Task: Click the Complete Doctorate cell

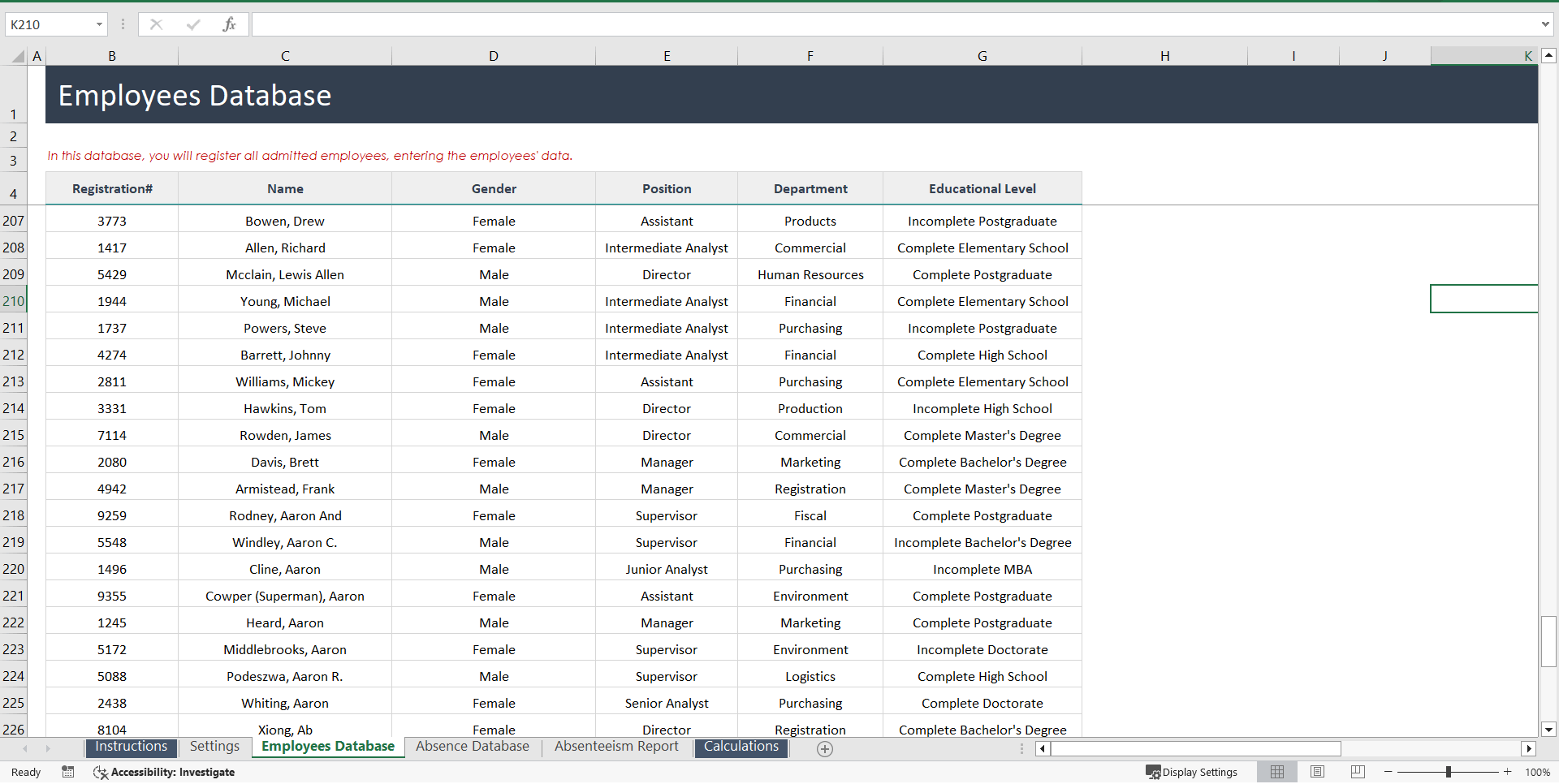Action: [982, 703]
